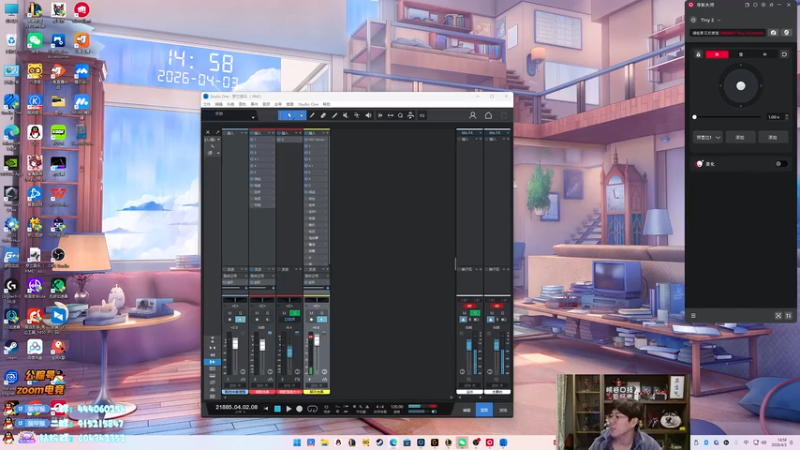This screenshot has width=800, height=450.
Task: Switch to the 编辑 Edit tab at bottom right
Action: tap(466, 410)
